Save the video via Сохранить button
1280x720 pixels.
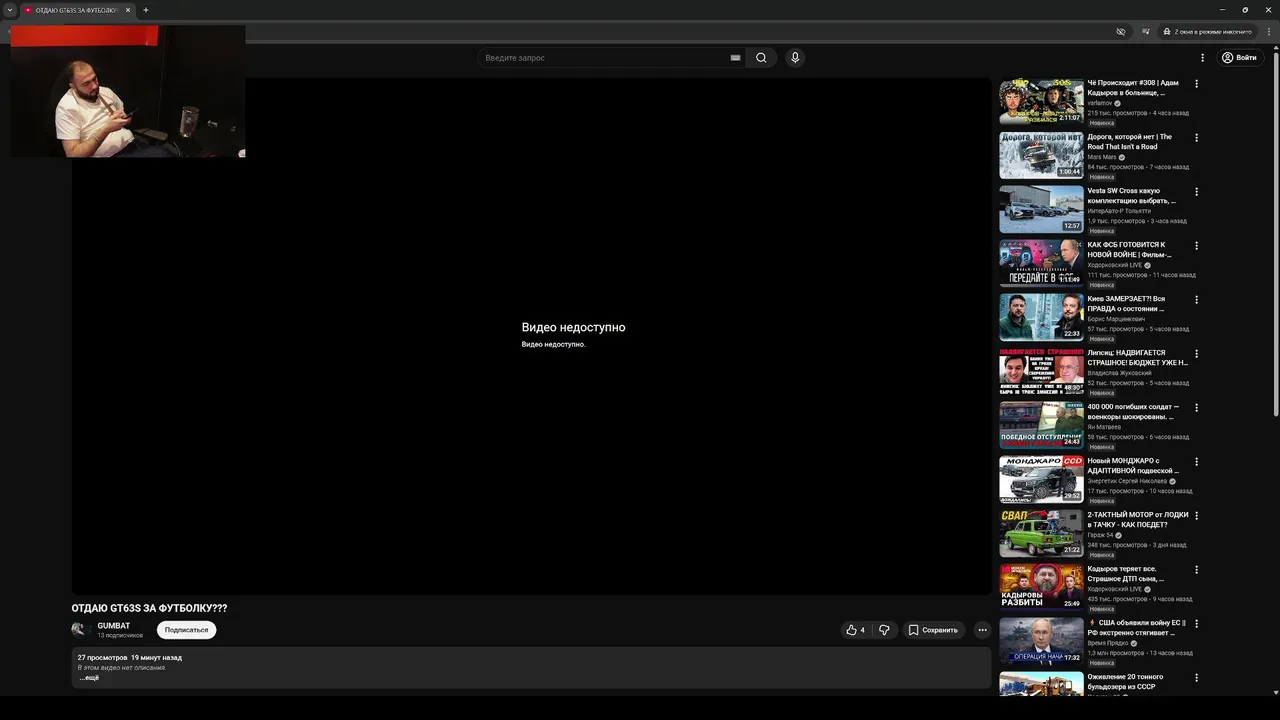(933, 630)
